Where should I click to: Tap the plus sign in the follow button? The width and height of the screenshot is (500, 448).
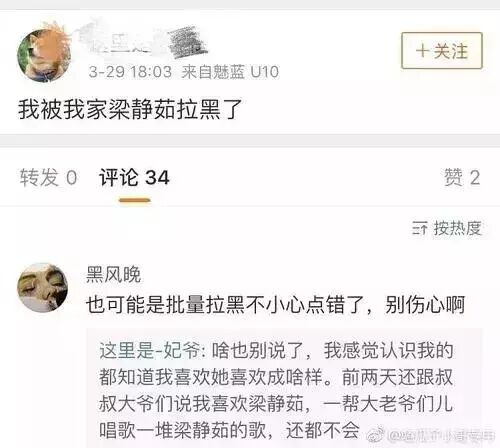[x=422, y=51]
